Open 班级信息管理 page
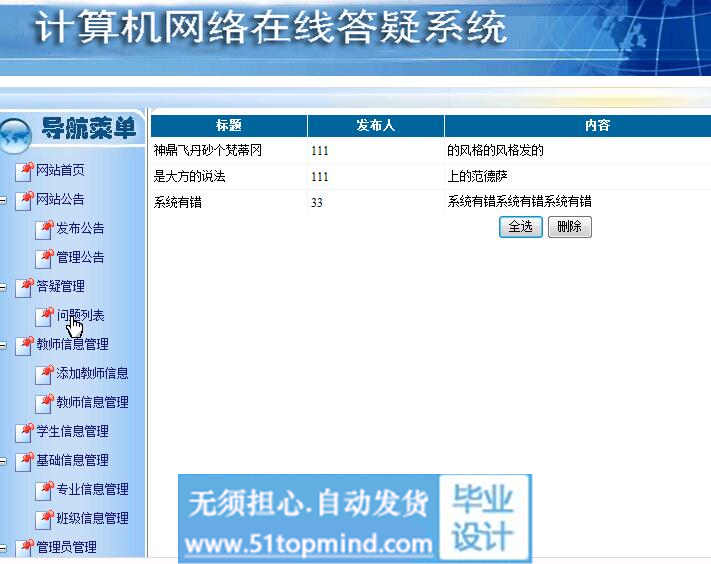 (93, 519)
